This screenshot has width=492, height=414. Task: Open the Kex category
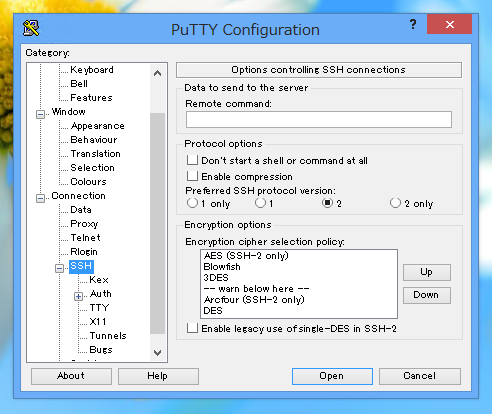(99, 280)
